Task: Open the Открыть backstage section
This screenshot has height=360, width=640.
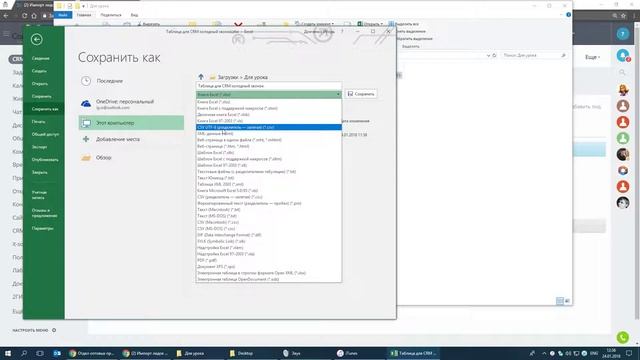Action: (x=40, y=84)
